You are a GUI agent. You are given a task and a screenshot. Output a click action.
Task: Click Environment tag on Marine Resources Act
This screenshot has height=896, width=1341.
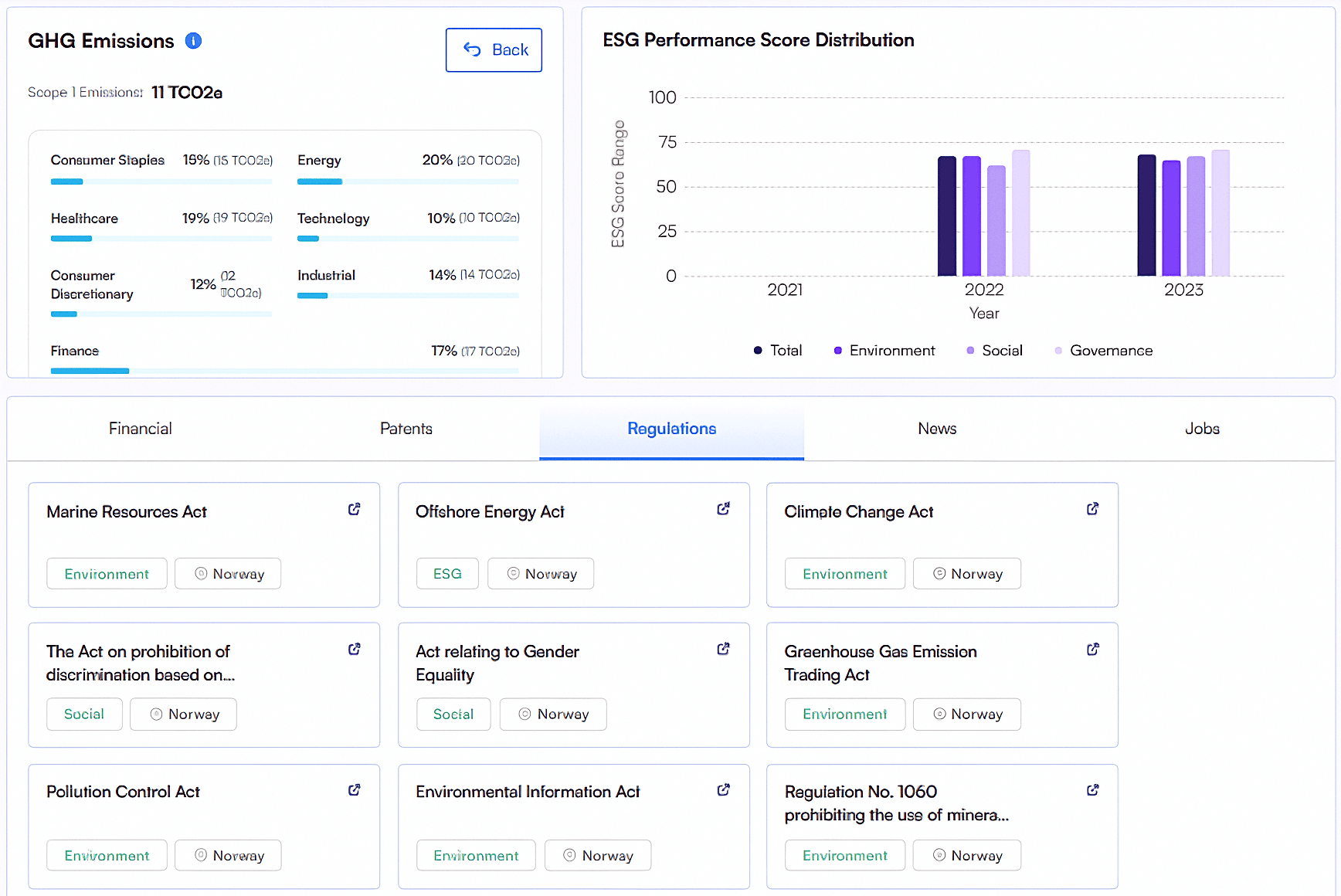(107, 574)
